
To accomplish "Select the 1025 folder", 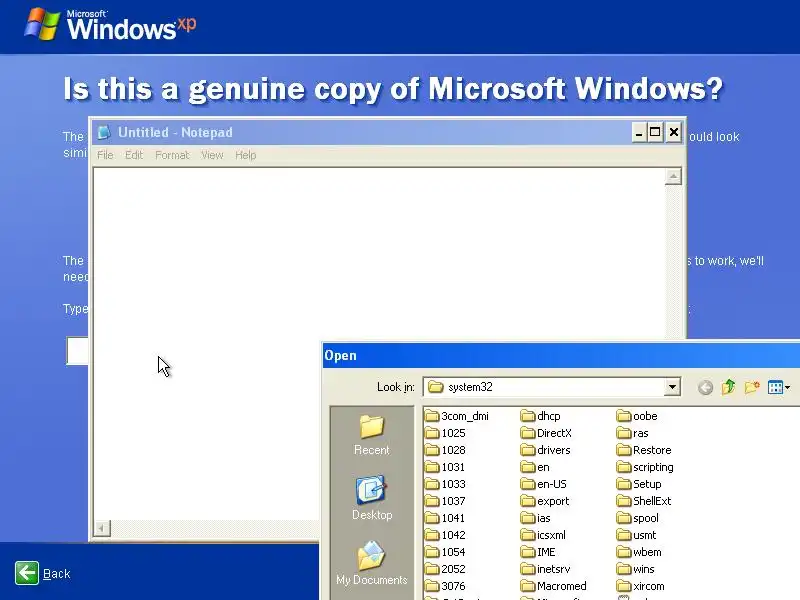I will tap(445, 433).
